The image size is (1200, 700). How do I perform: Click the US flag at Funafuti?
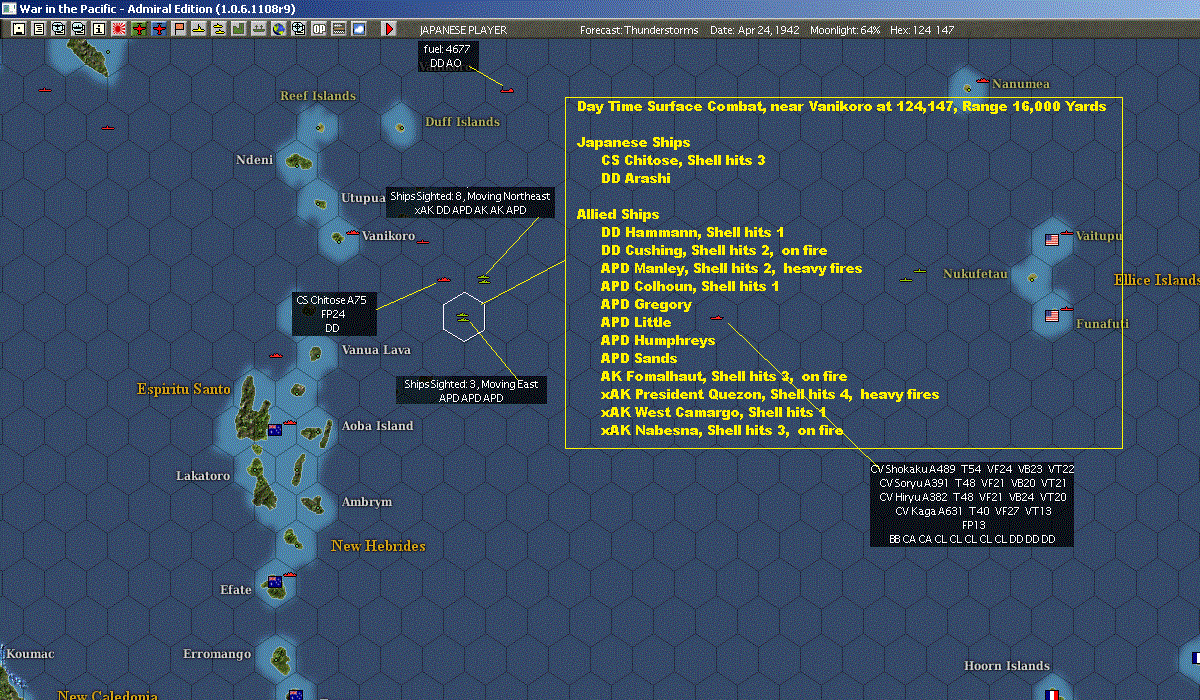(x=1052, y=316)
